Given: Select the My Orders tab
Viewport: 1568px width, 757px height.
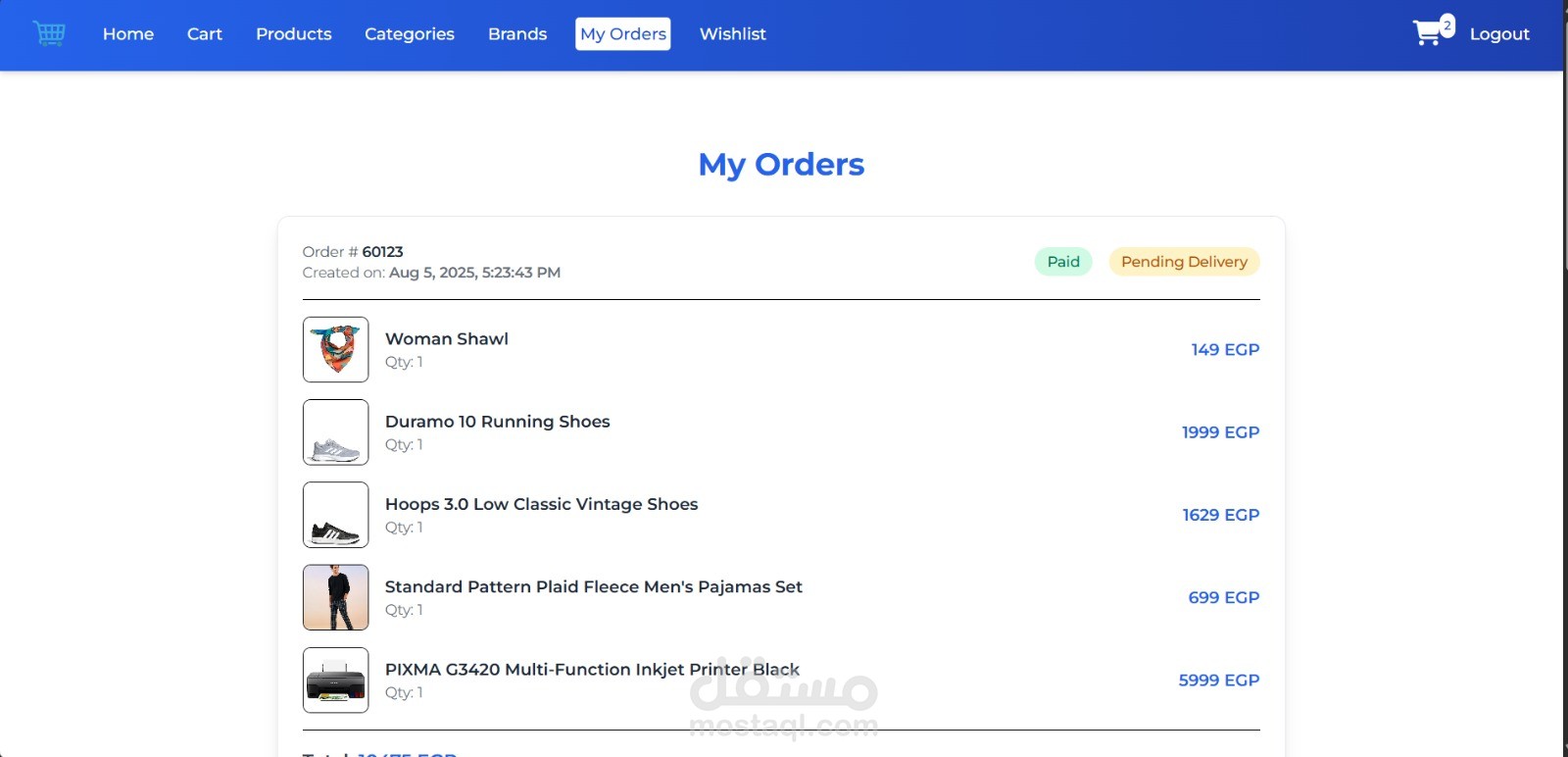Looking at the screenshot, I should pyautogui.click(x=623, y=34).
